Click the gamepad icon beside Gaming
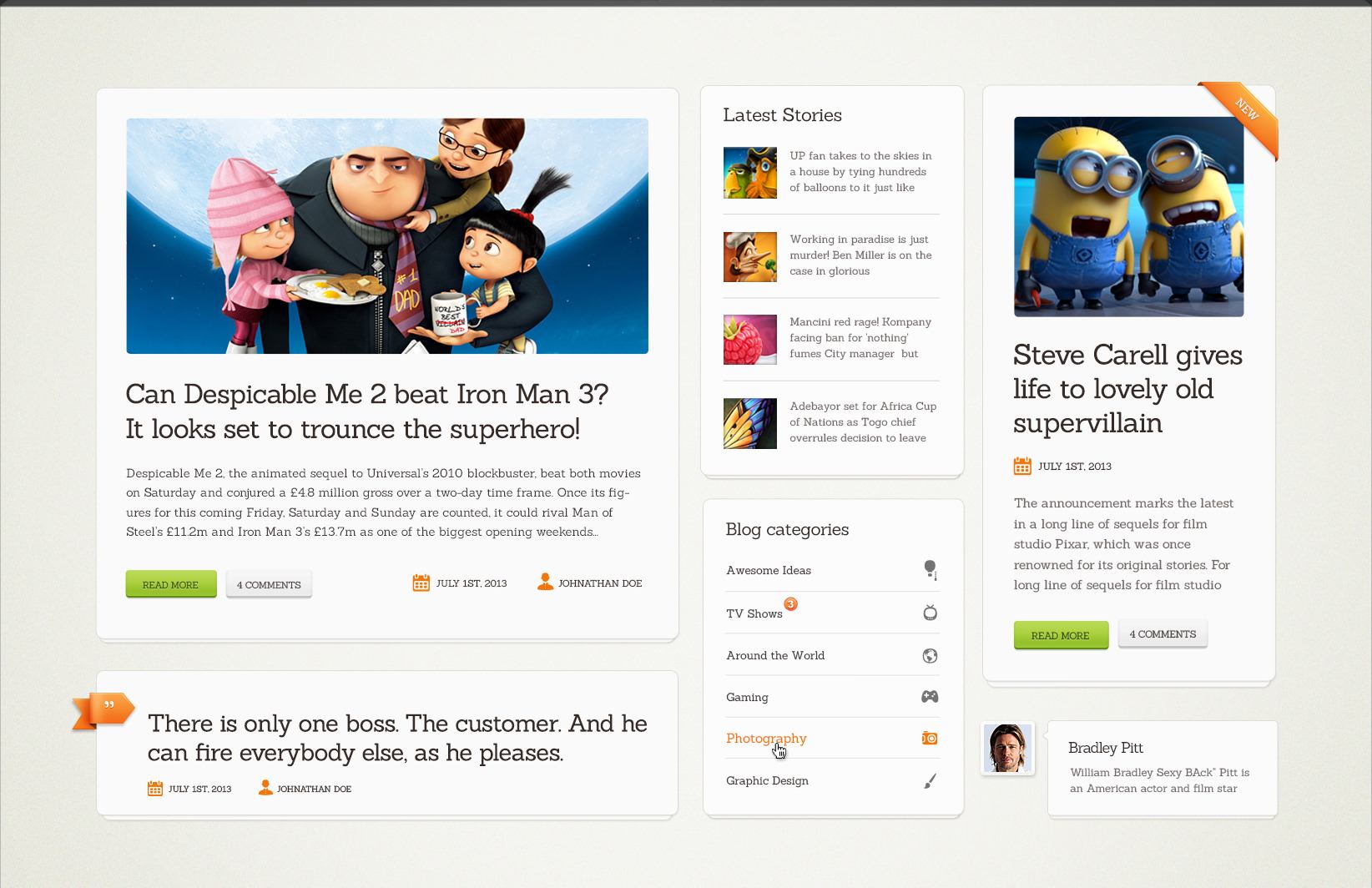1372x888 pixels. click(x=930, y=696)
